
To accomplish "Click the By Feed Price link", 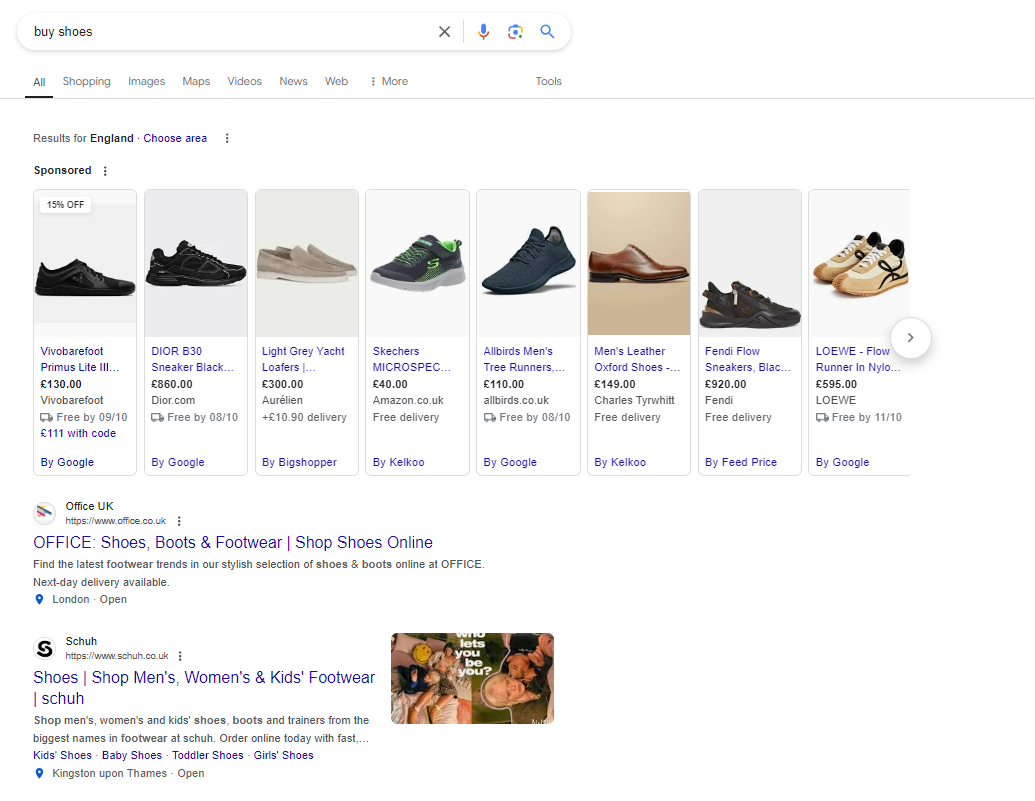I will pyautogui.click(x=741, y=462).
